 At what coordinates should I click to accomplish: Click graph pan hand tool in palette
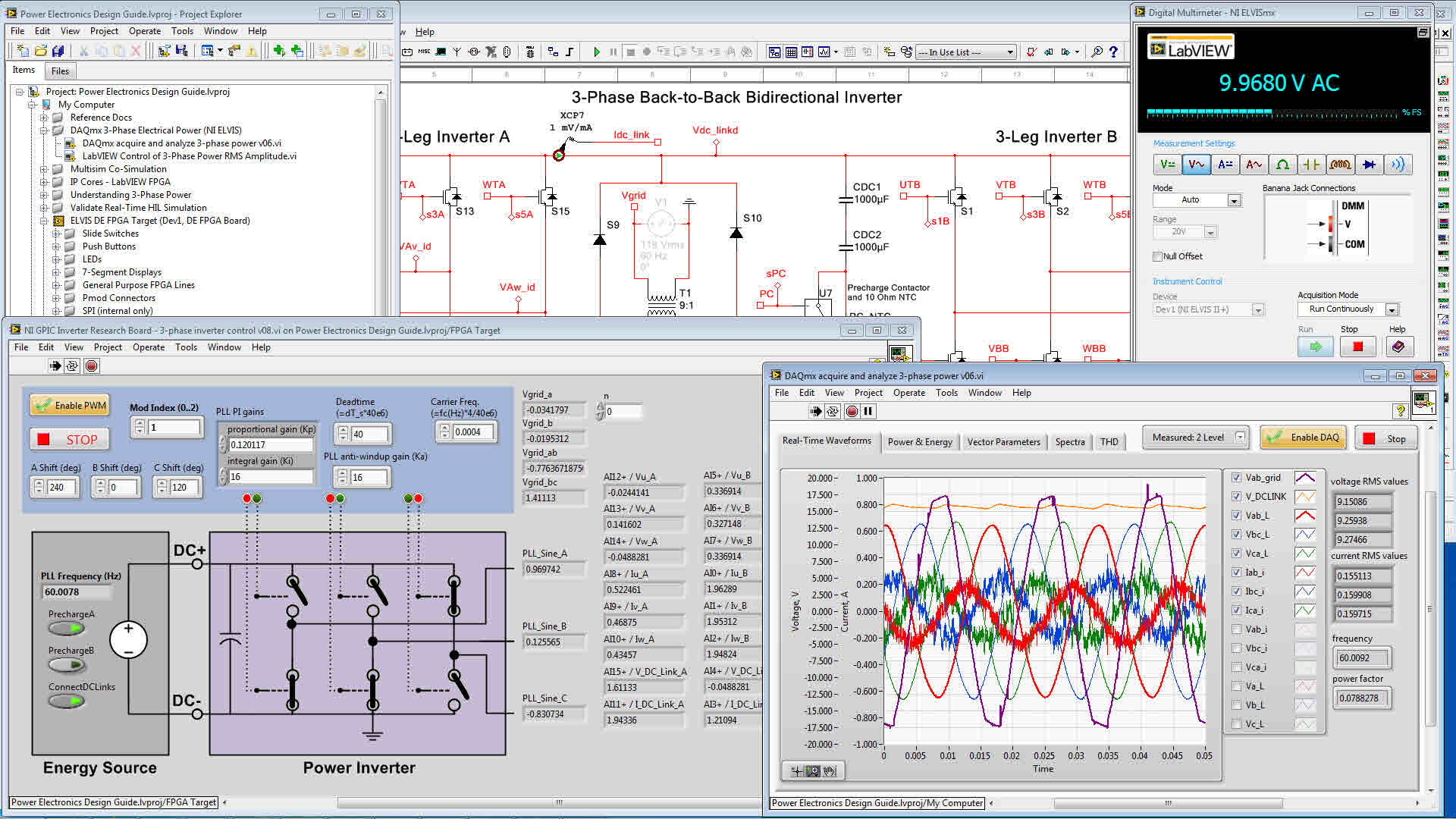point(830,771)
